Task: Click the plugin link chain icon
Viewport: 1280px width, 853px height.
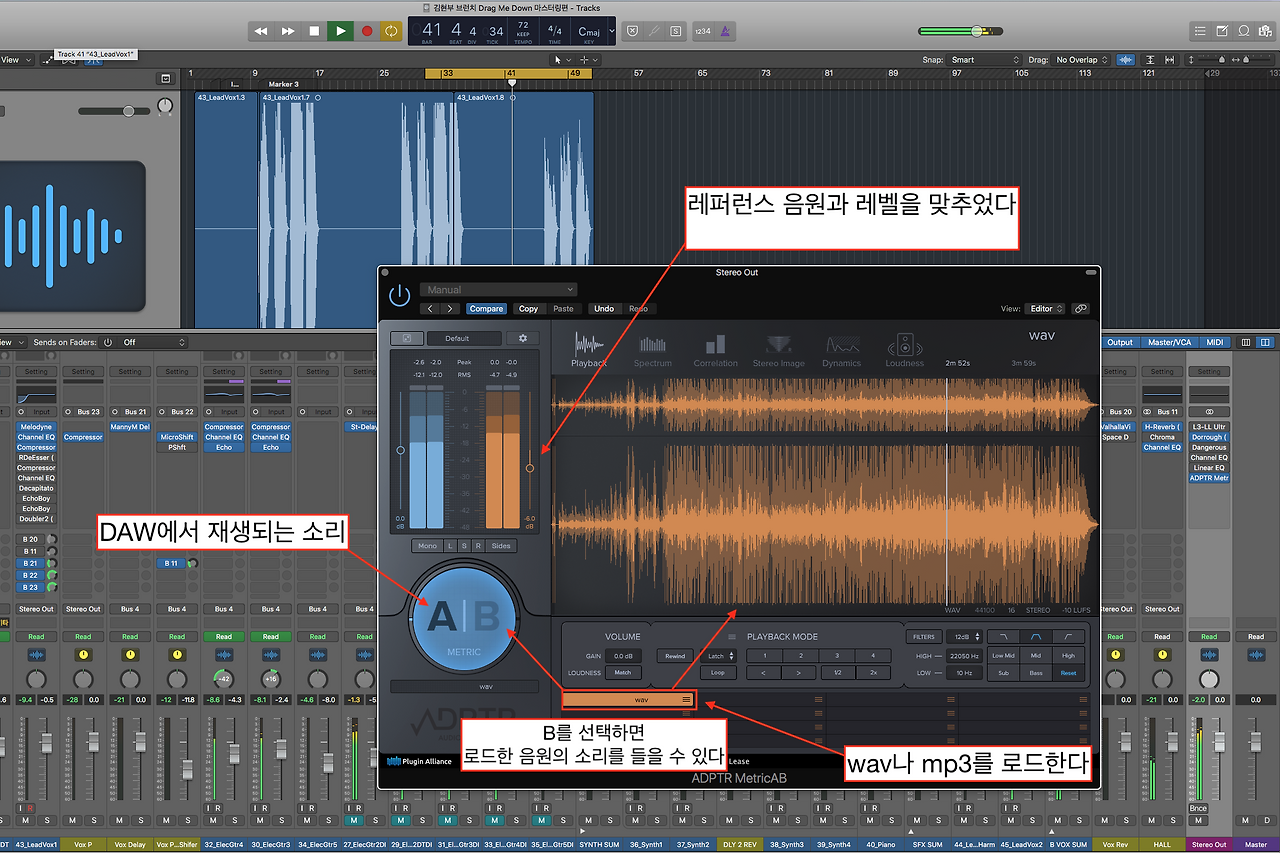Action: click(x=1080, y=309)
